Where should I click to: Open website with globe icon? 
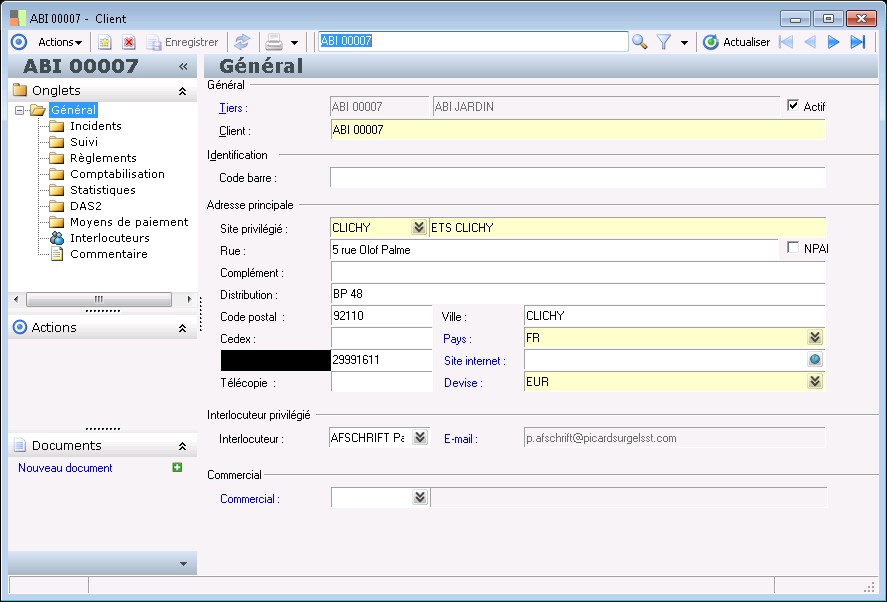[815, 360]
